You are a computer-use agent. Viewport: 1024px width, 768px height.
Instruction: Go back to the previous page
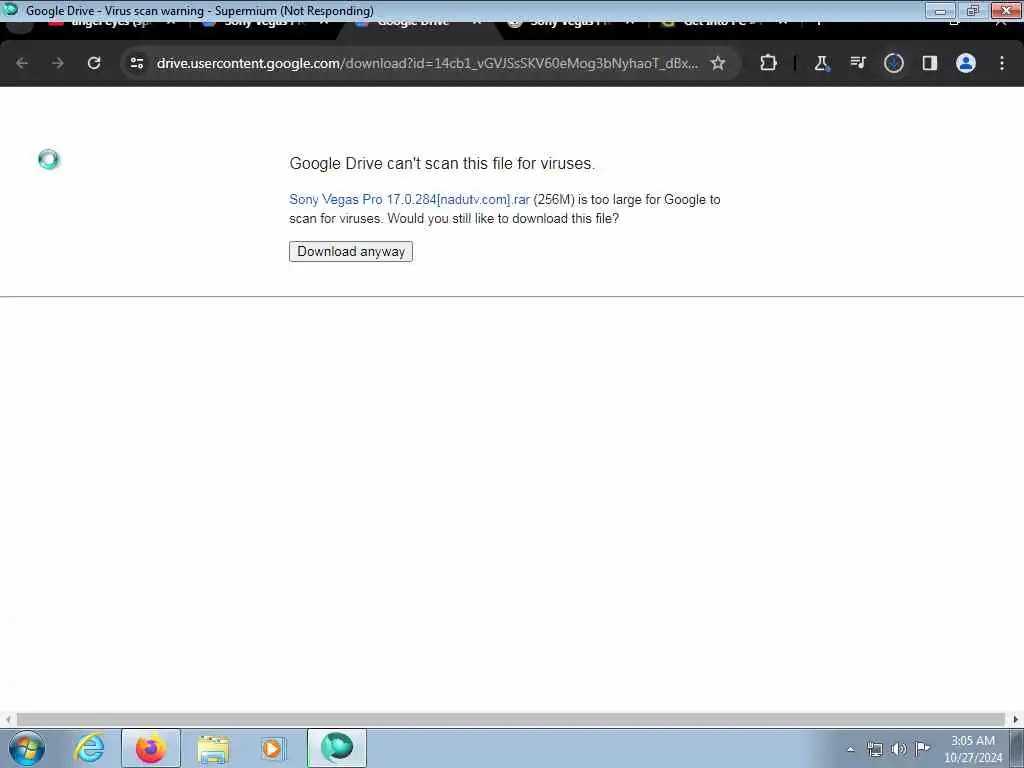pyautogui.click(x=22, y=63)
